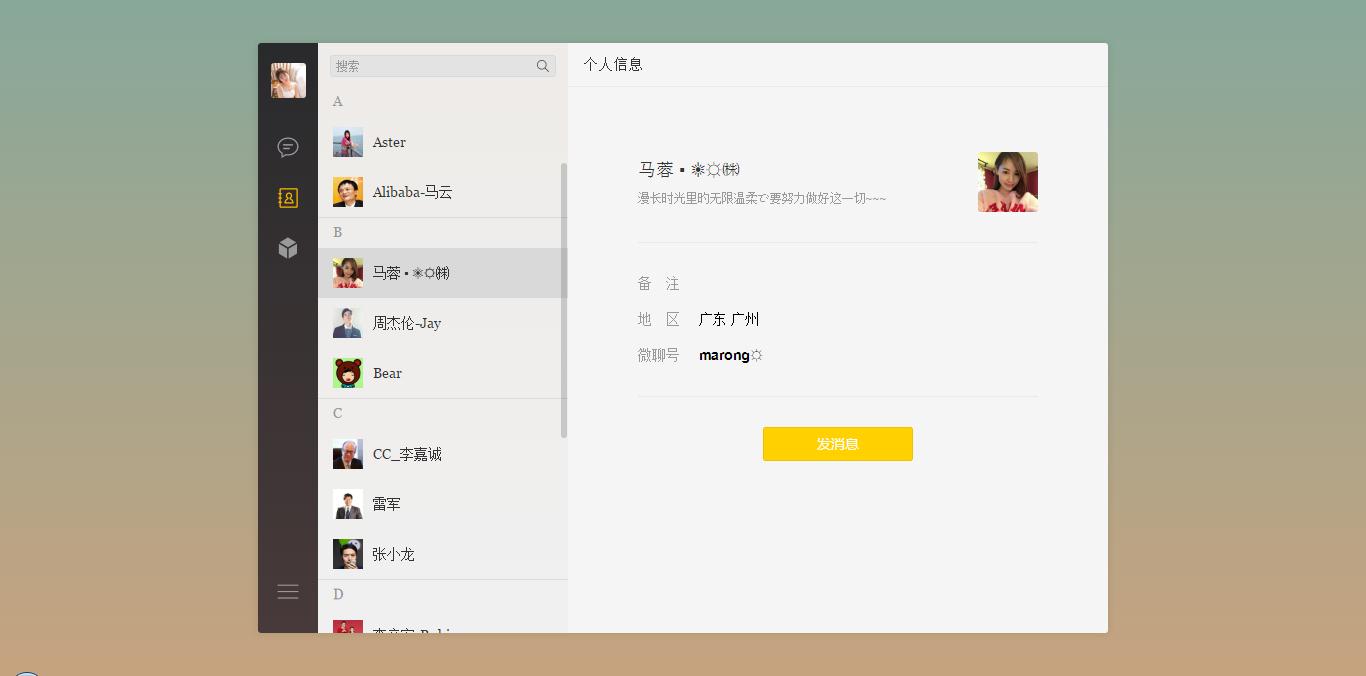Click the large profile photo of 马蓉
This screenshot has height=676, width=1366.
pos(1008,182)
